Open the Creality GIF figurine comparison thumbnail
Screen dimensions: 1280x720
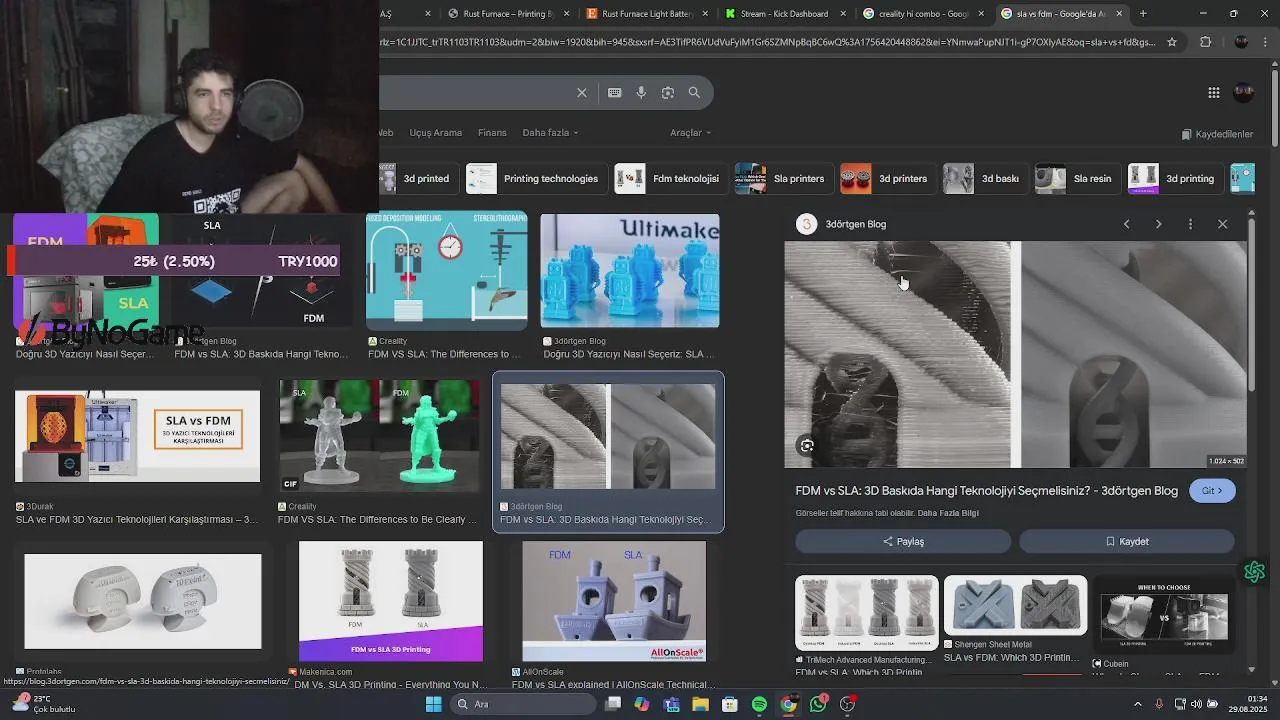click(x=379, y=436)
